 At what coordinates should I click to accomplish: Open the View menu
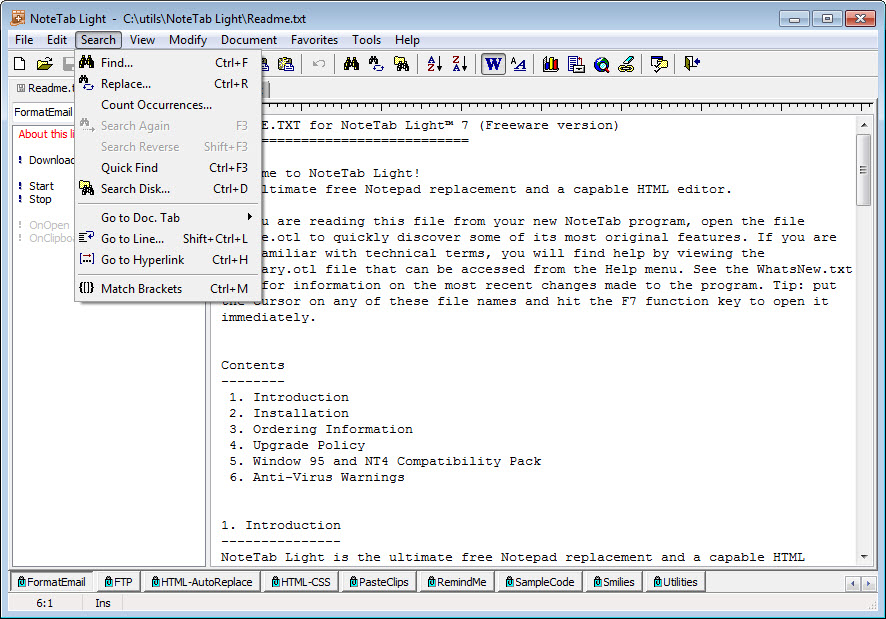(x=142, y=40)
